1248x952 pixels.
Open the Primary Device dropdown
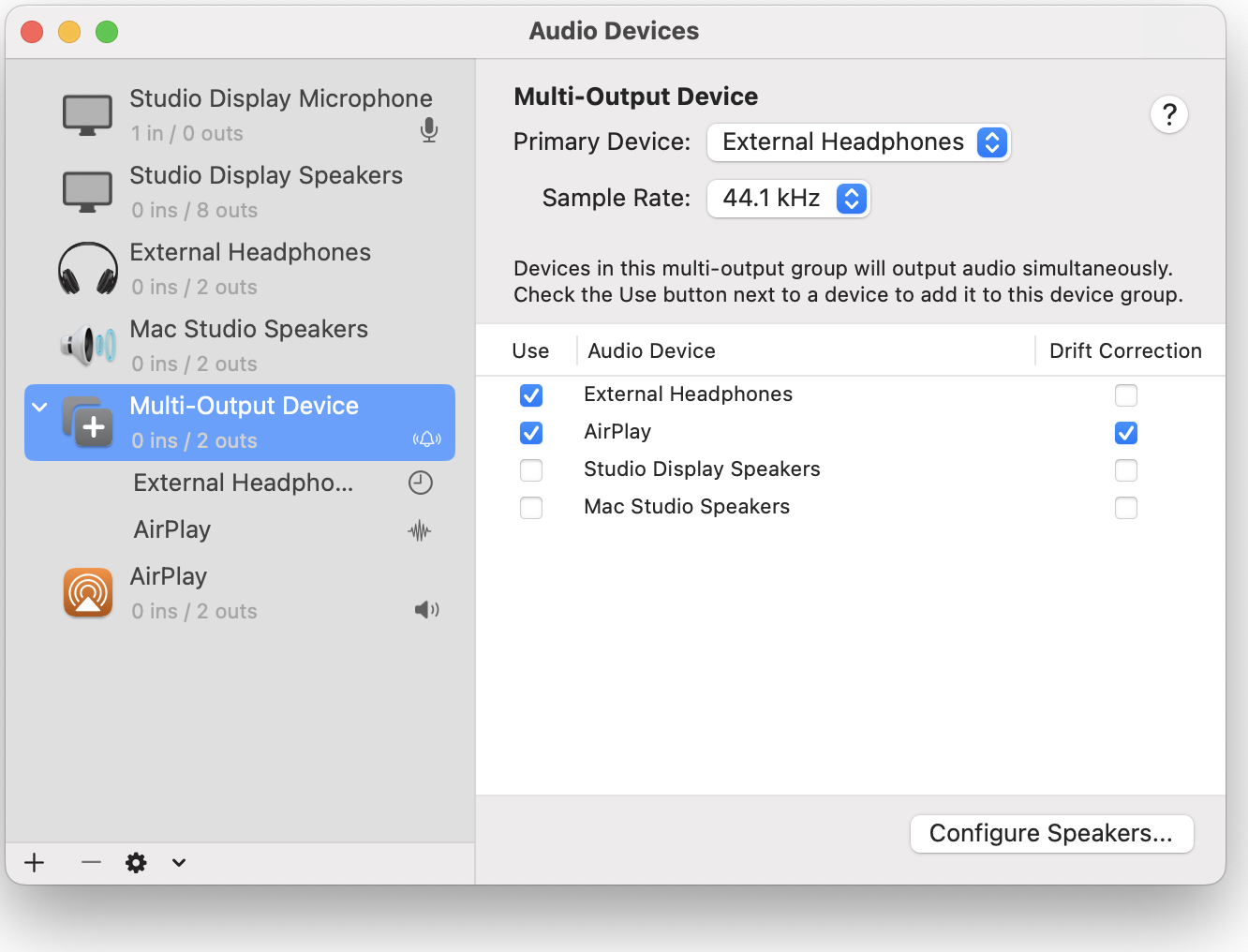click(858, 142)
